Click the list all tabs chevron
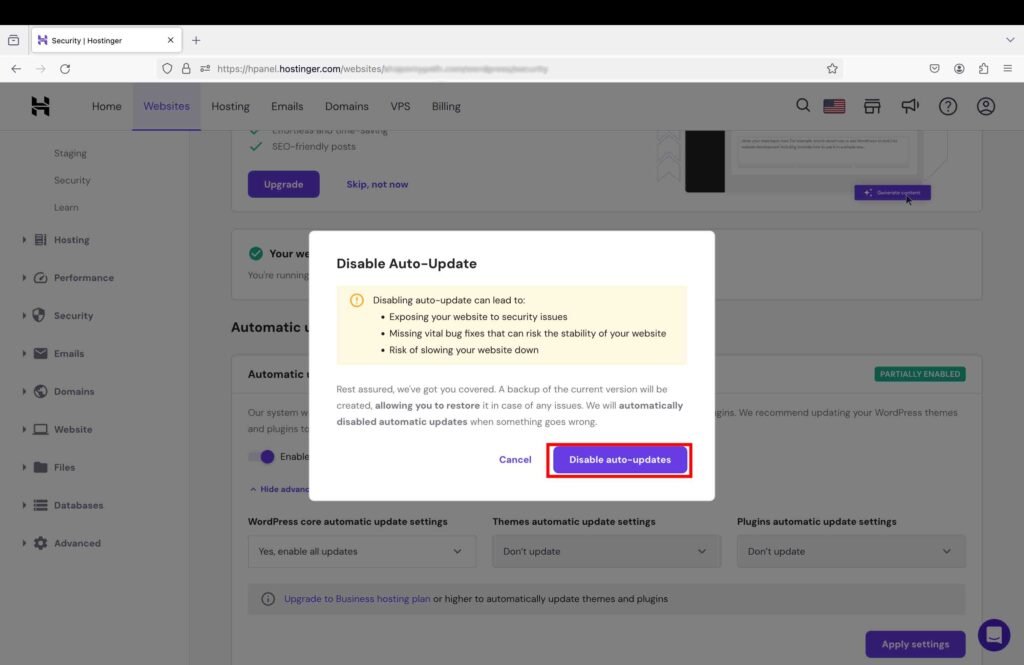The image size is (1024, 665). pos(1010,40)
